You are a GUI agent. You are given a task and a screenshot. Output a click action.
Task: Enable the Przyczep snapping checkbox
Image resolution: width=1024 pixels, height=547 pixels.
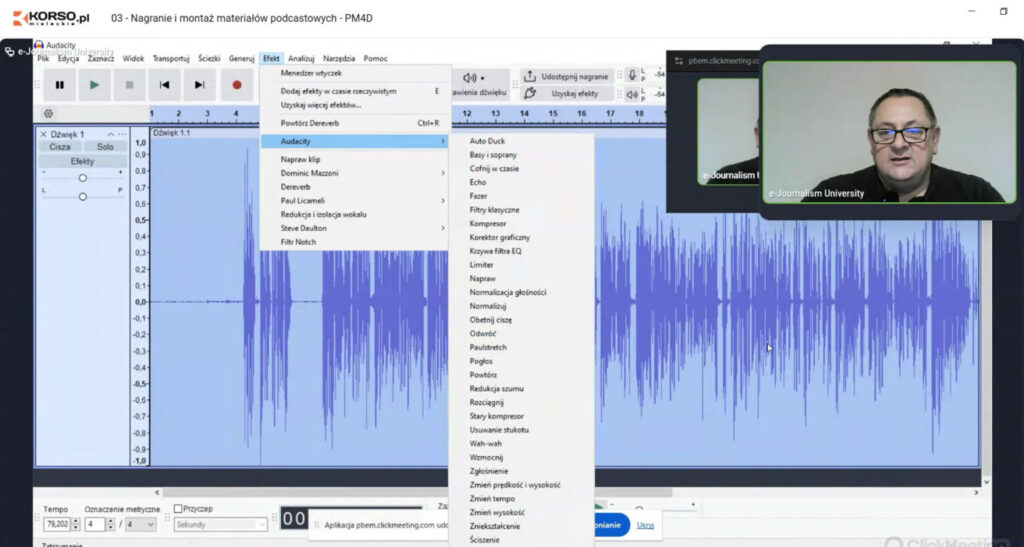pos(179,508)
